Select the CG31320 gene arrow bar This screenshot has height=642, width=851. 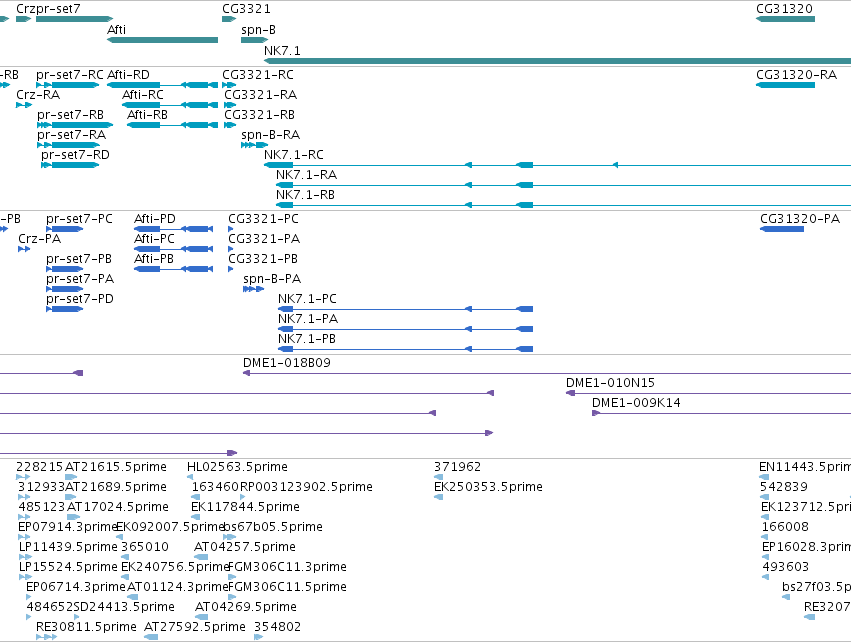point(785,19)
